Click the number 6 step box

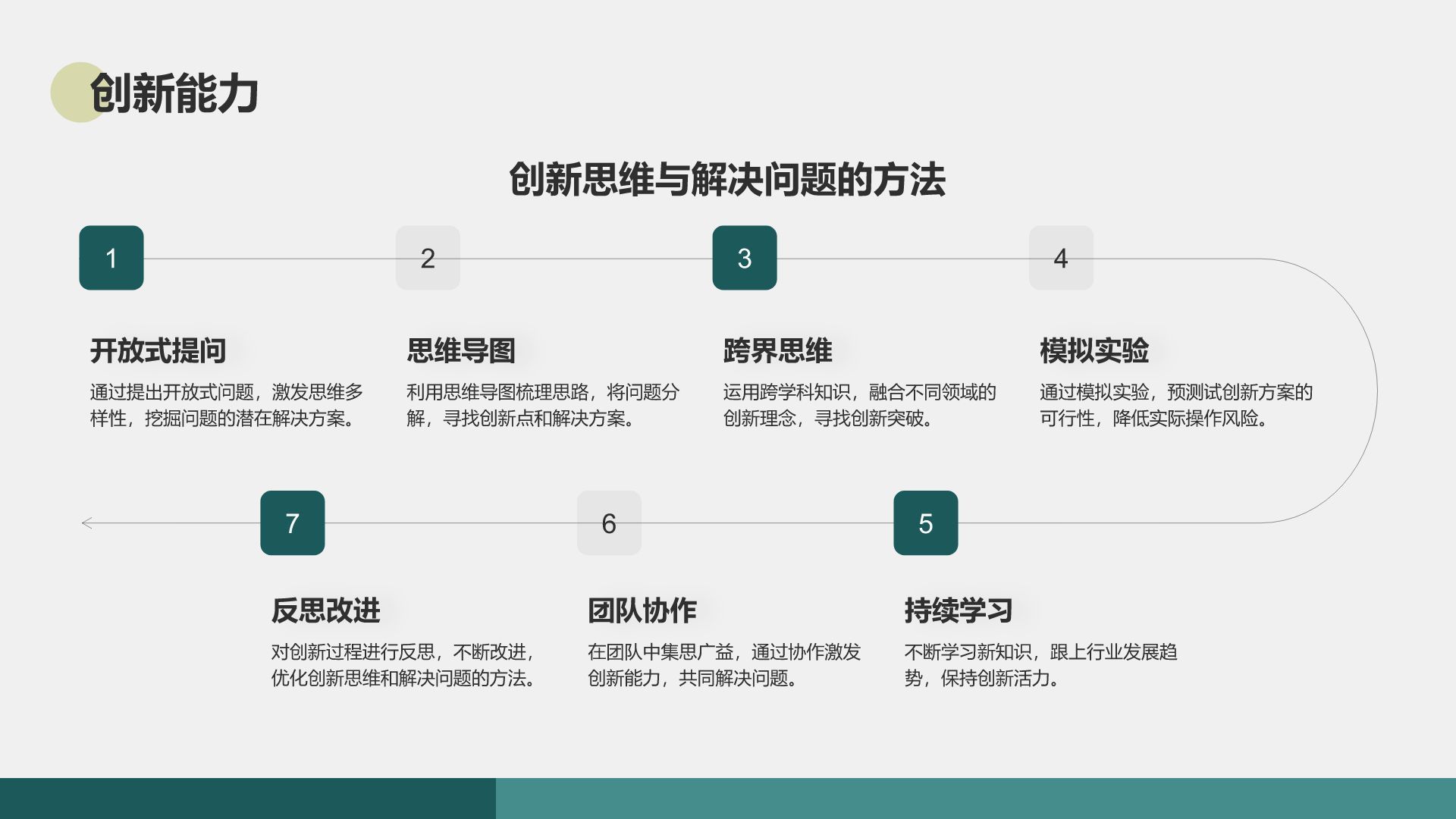[x=609, y=522]
